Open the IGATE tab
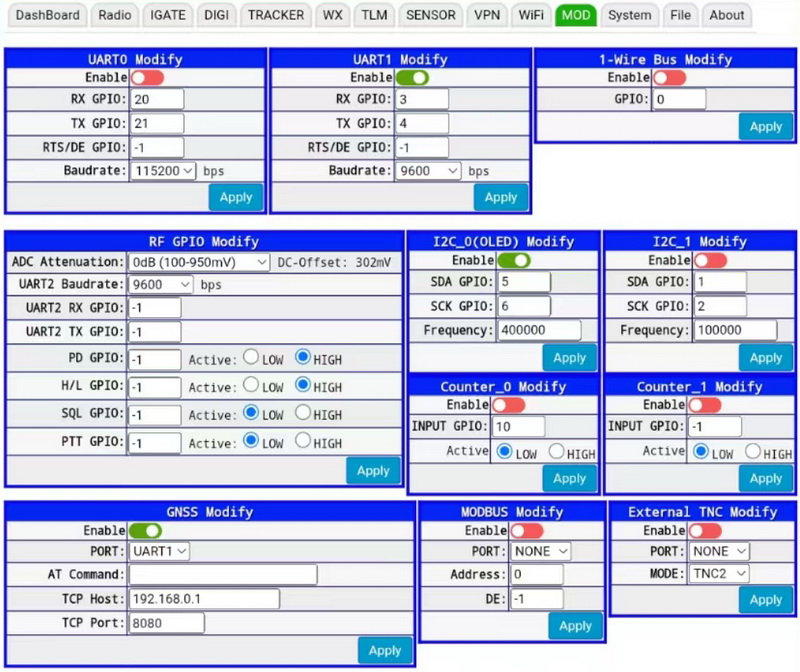Screen dimensions: 800x672 coord(167,15)
